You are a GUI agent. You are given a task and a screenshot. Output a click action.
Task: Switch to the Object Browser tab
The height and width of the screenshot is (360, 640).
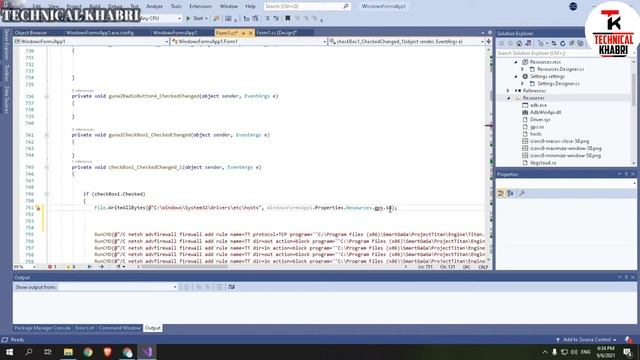click(31, 33)
